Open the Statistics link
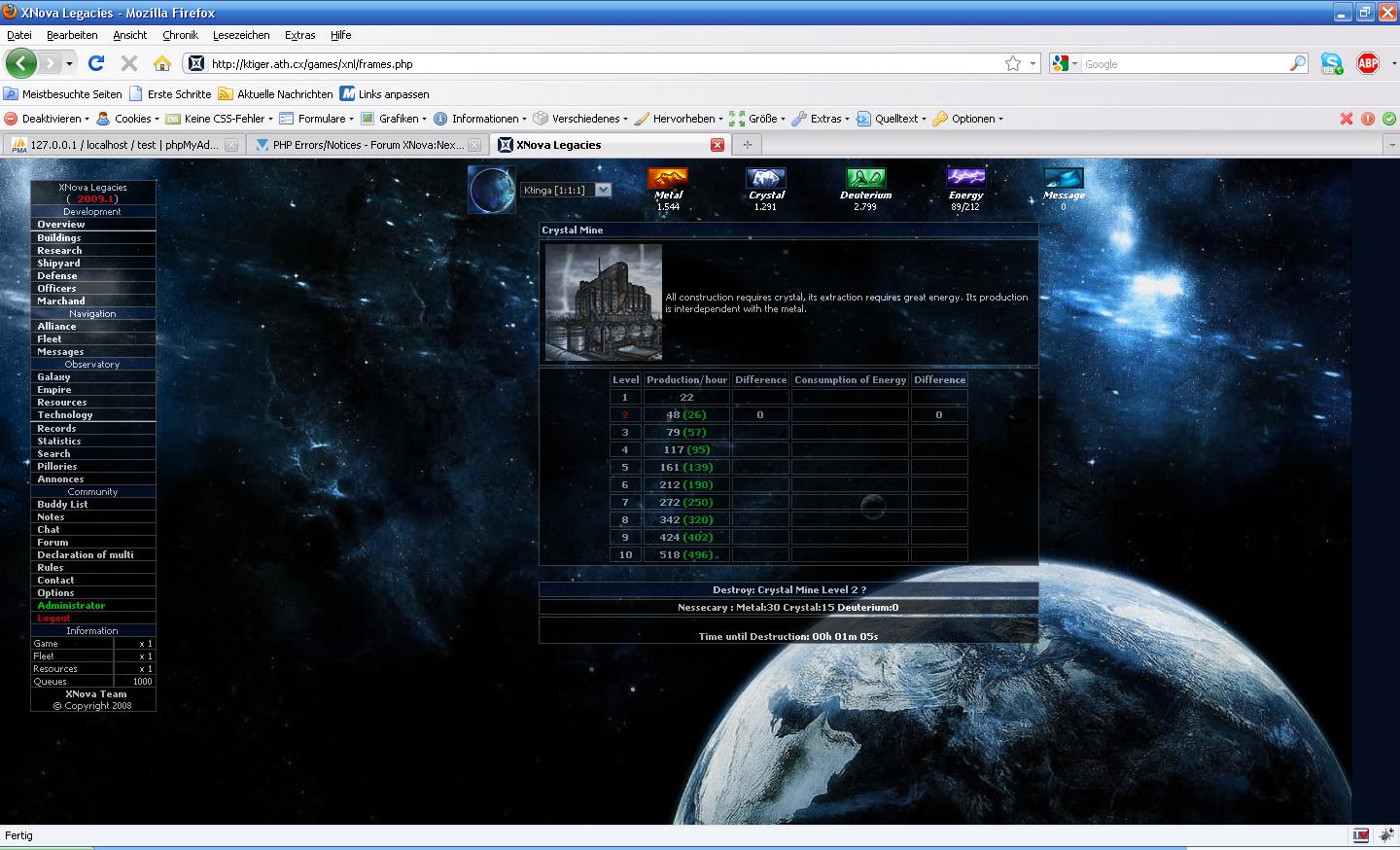This screenshot has width=1400, height=850. 59,442
